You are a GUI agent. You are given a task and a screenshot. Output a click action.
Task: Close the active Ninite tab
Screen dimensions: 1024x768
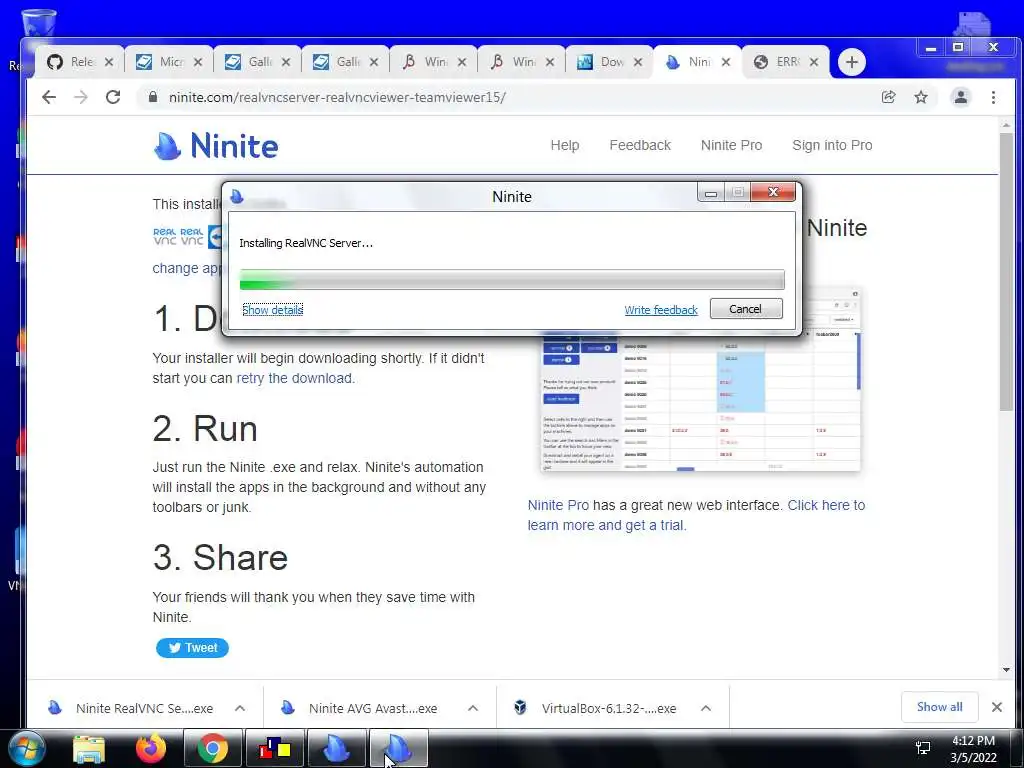click(x=726, y=62)
